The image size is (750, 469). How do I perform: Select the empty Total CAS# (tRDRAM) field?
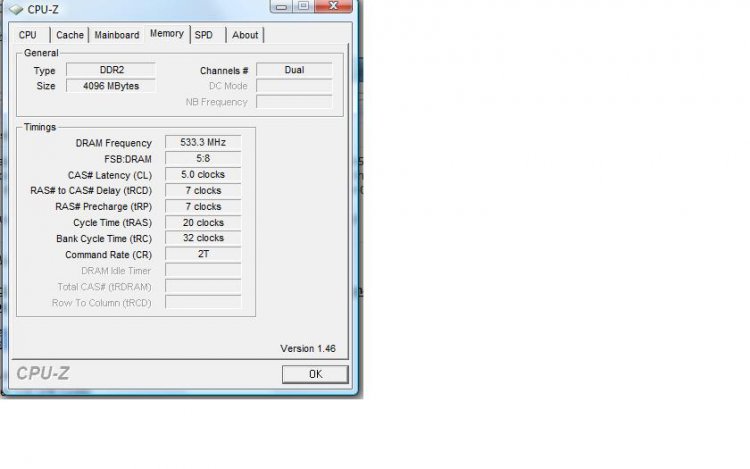tap(203, 286)
